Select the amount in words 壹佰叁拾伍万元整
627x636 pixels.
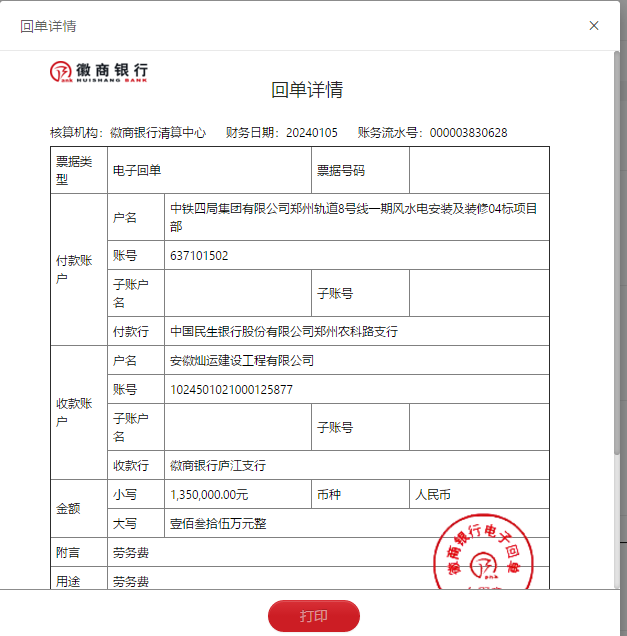click(x=218, y=523)
